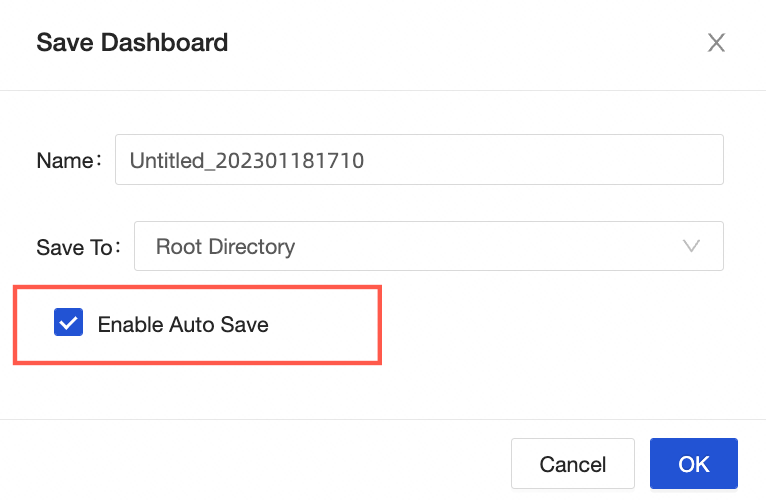Click blank header area beside the title

(x=450, y=43)
